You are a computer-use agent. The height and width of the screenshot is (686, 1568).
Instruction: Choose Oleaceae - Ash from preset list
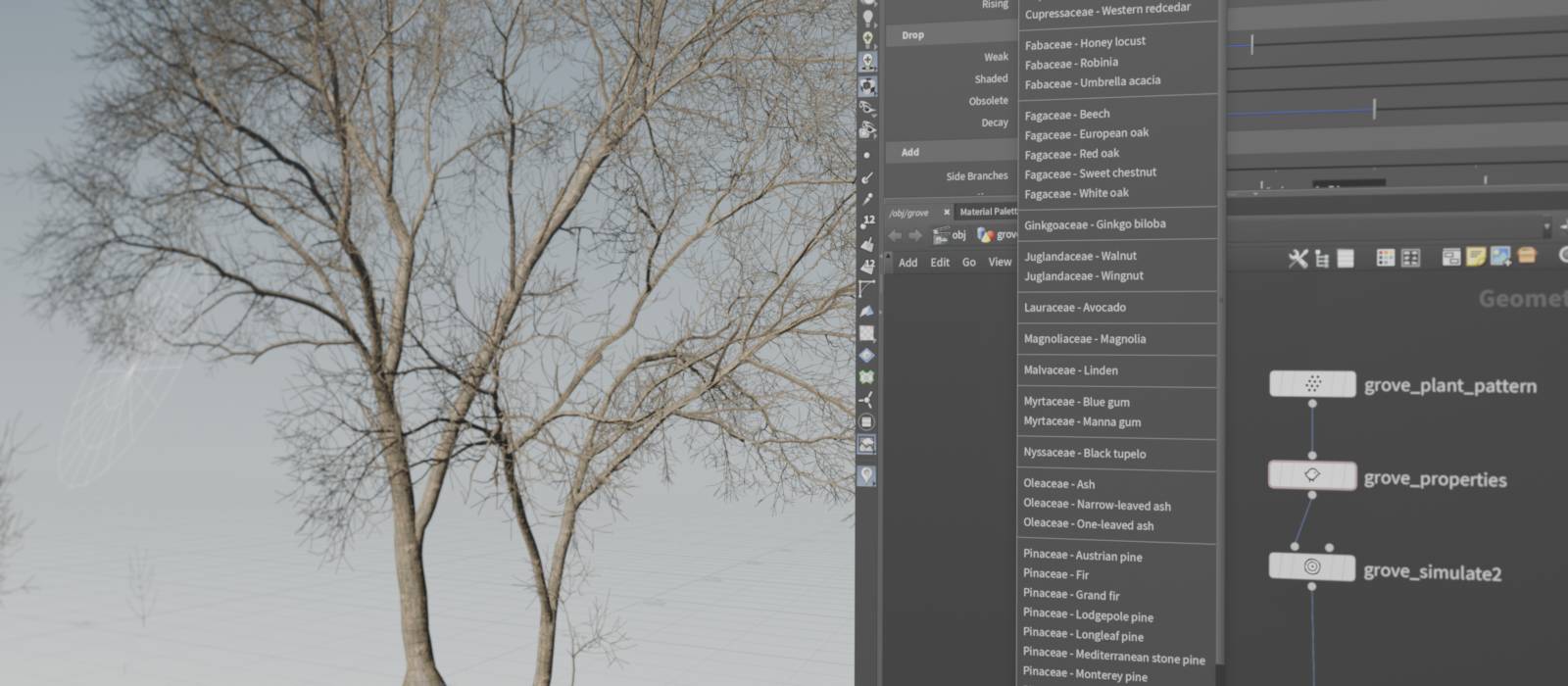(1058, 484)
